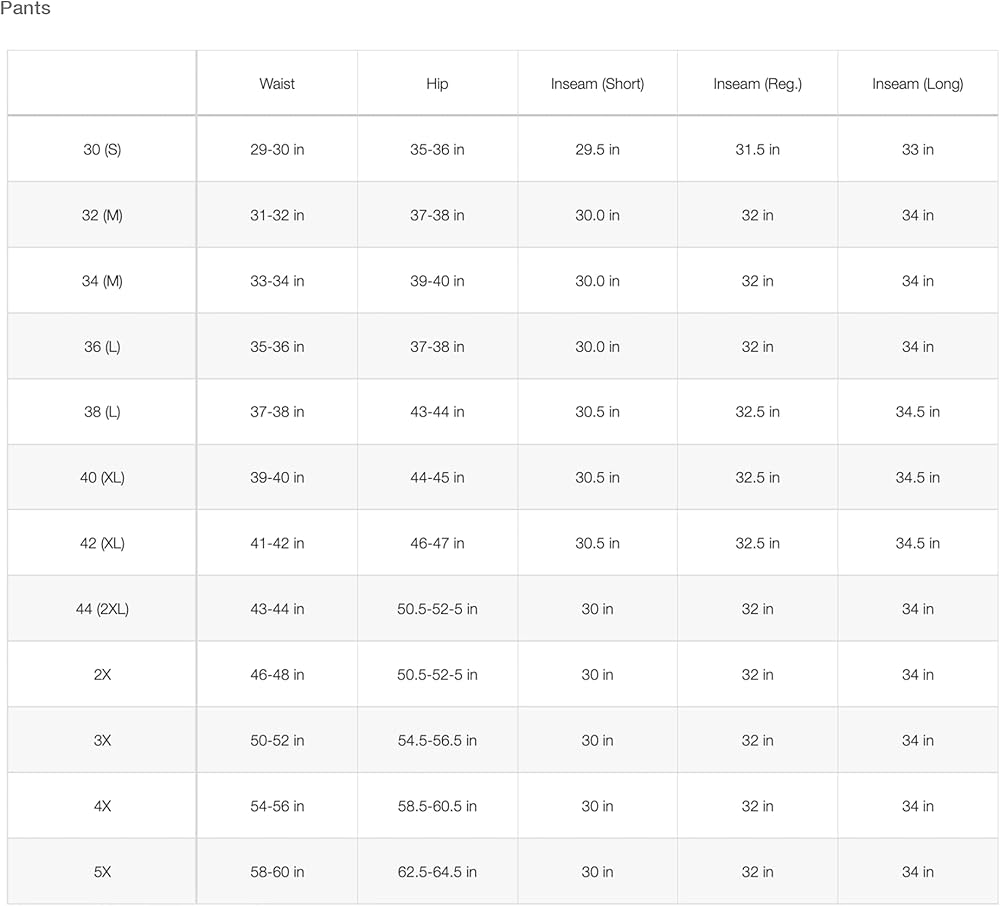Select the 30 (S) size row label
The image size is (1000, 906).
coord(102,150)
